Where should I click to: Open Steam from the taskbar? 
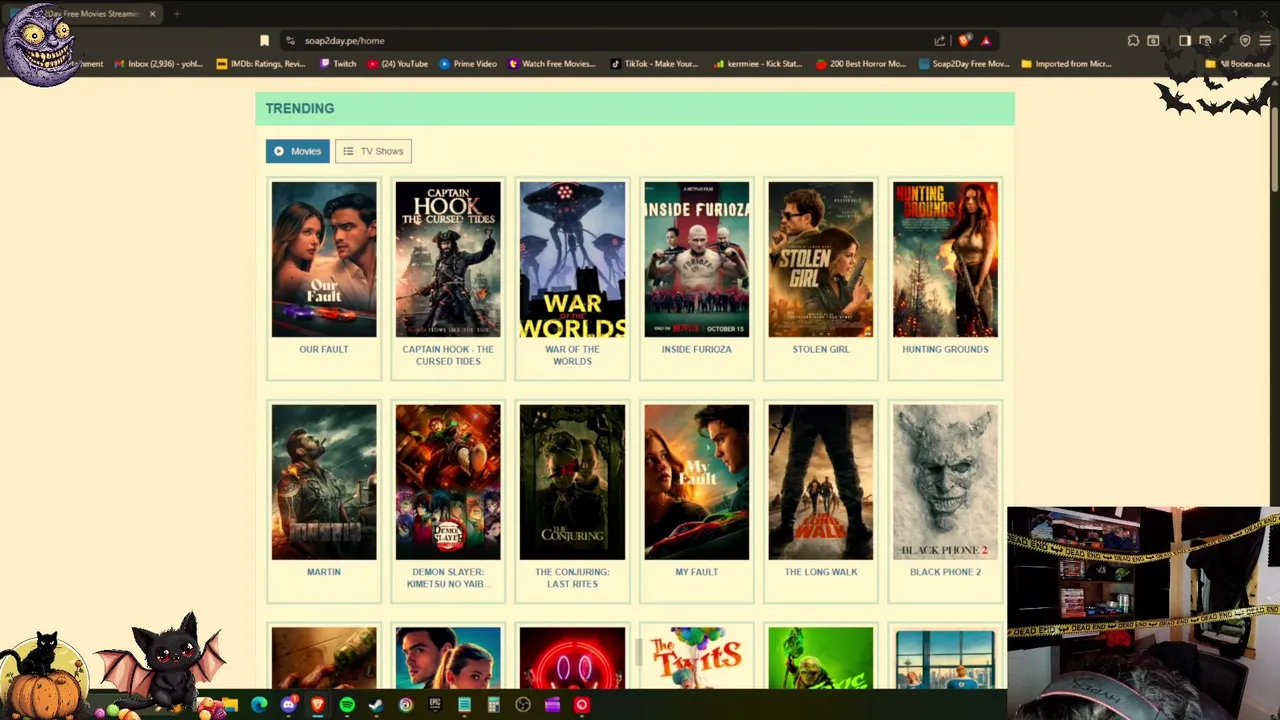(x=376, y=705)
